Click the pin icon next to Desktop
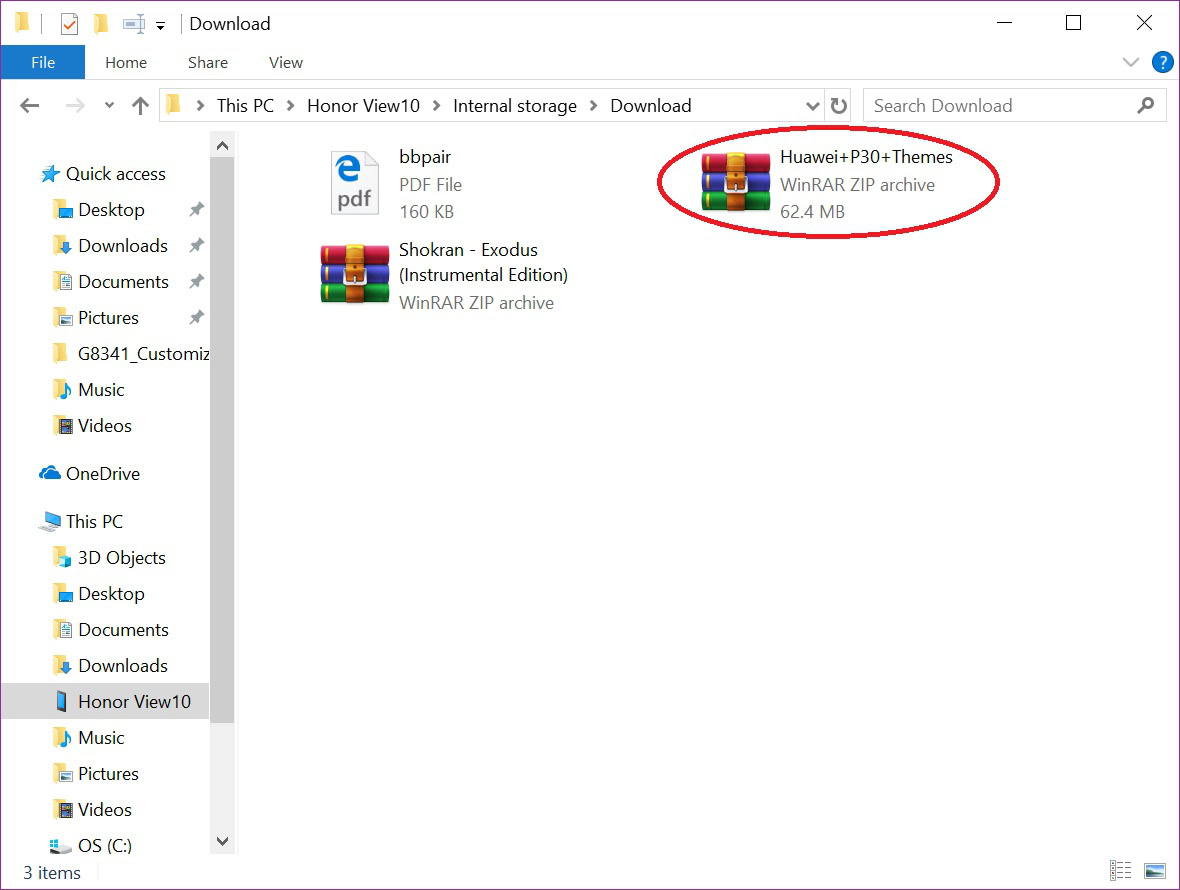The width and height of the screenshot is (1180, 890). (x=196, y=209)
